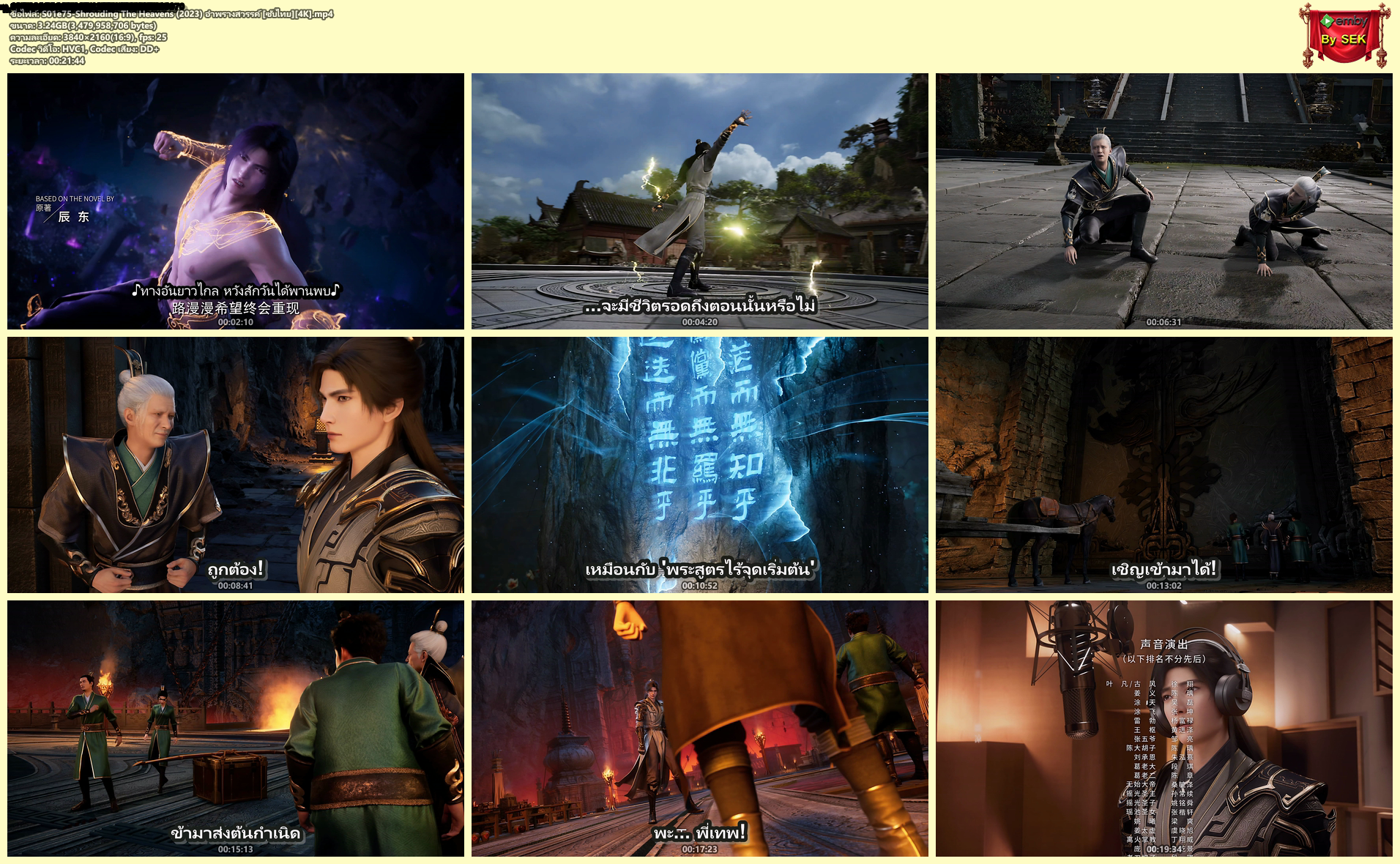Open the thumbnail at 00:10:52
Image resolution: width=1400 pixels, height=864 pixels.
(700, 465)
